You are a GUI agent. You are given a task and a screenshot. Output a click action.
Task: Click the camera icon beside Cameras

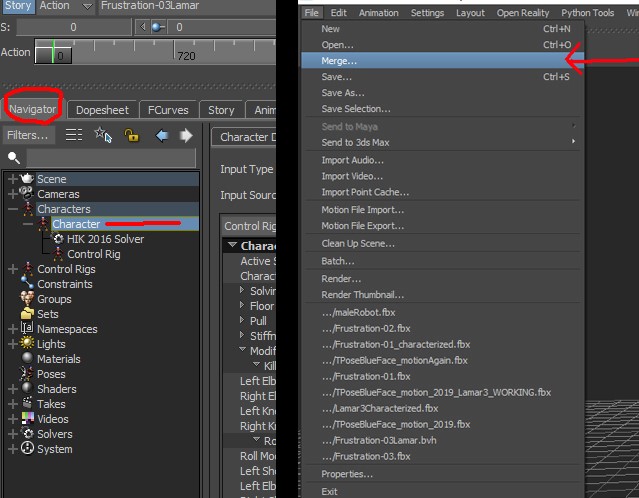tap(27, 194)
